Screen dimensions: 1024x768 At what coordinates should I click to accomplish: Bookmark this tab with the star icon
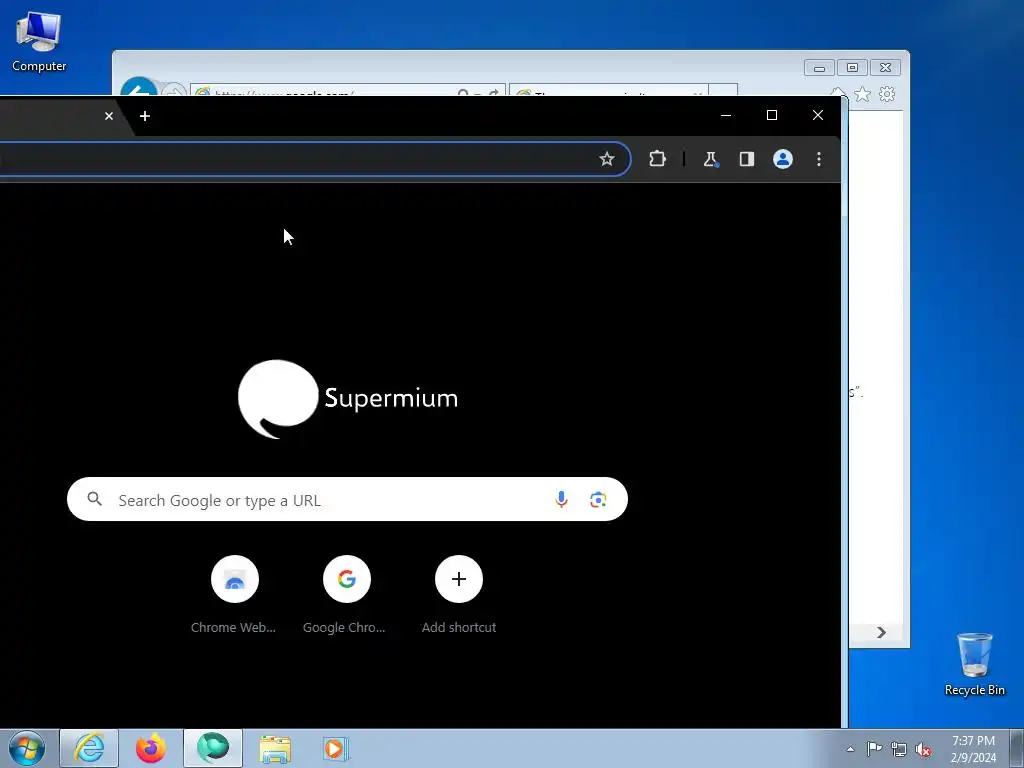[x=607, y=159]
